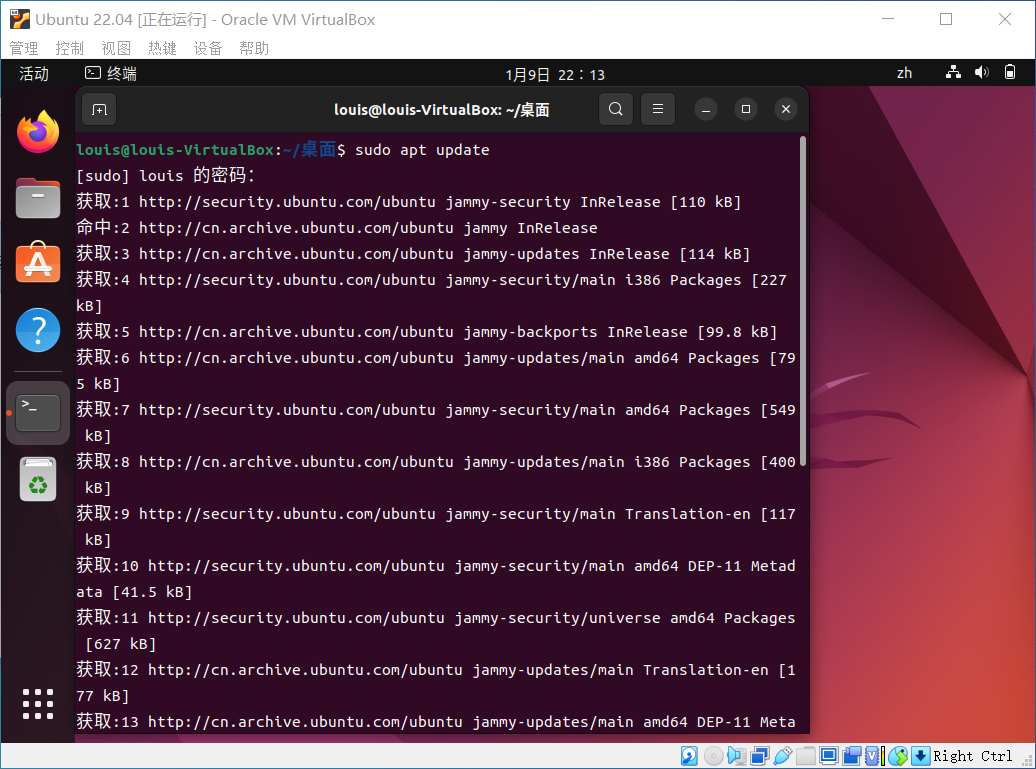
Task: Open Firefox from the Ubuntu dock
Action: point(38,131)
